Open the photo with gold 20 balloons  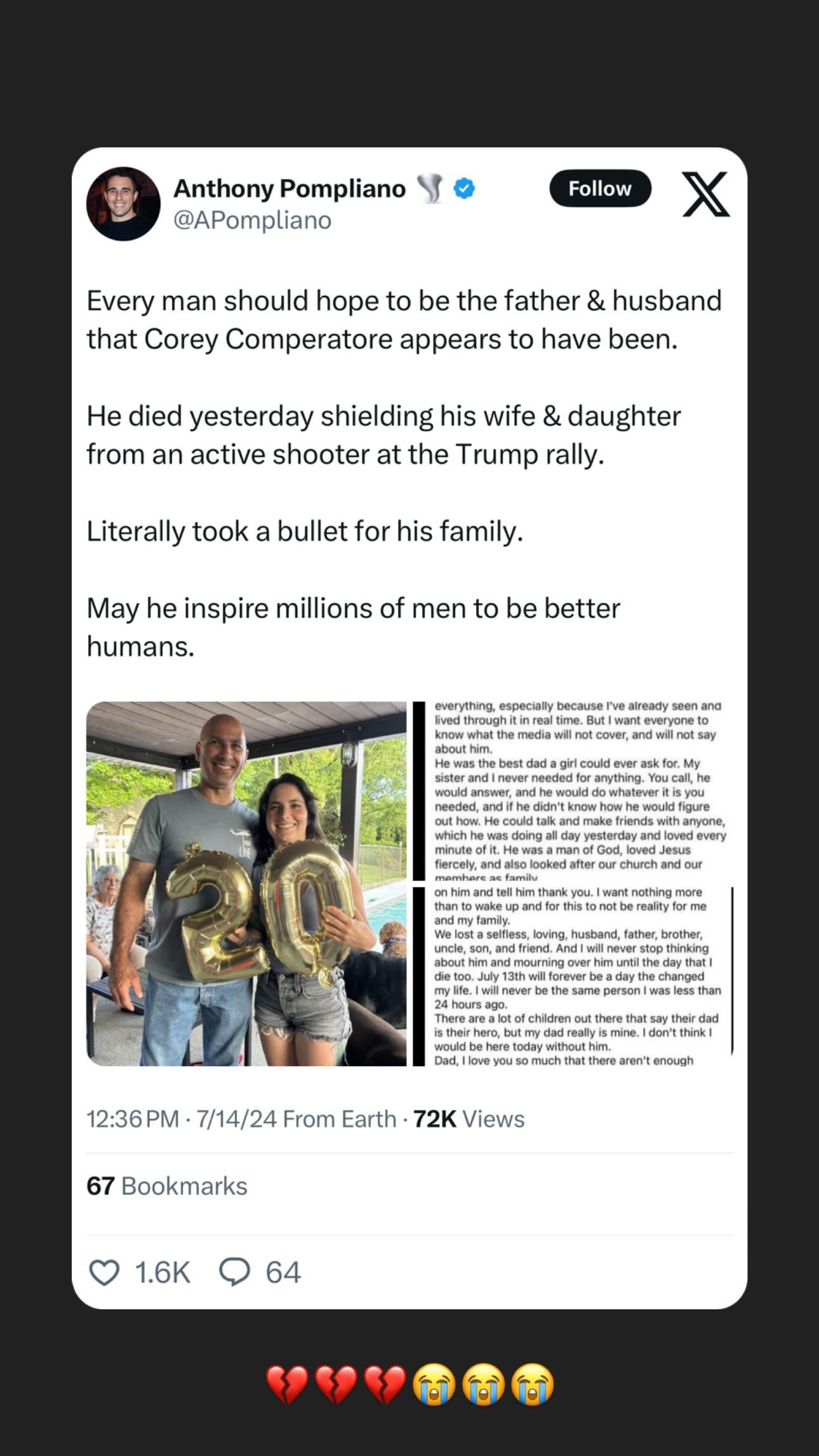(x=246, y=884)
